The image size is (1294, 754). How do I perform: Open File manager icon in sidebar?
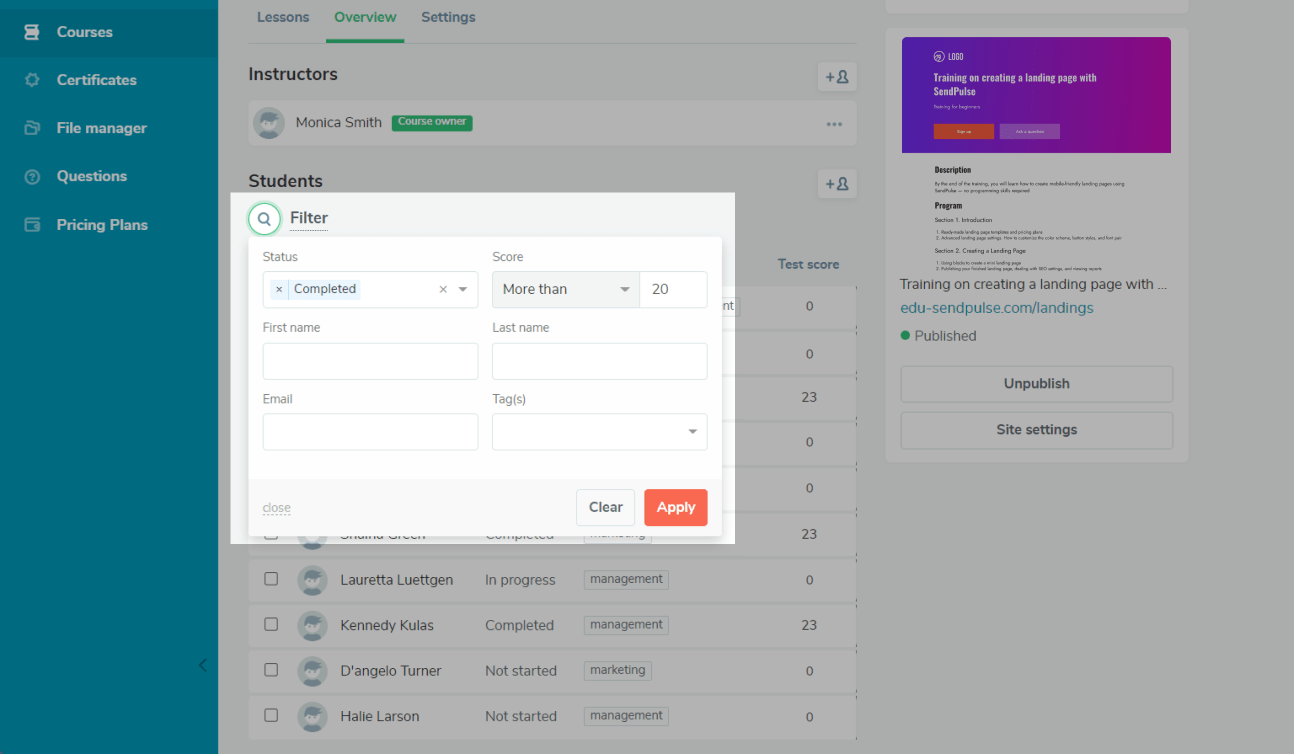[32, 128]
